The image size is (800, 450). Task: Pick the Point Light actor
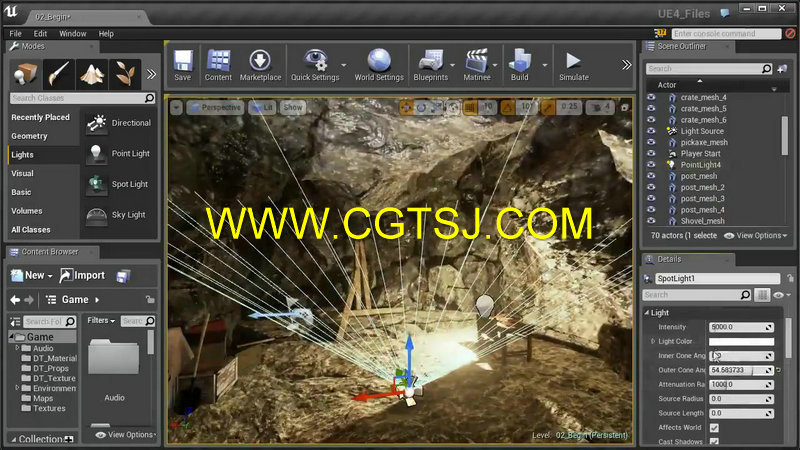pos(119,154)
